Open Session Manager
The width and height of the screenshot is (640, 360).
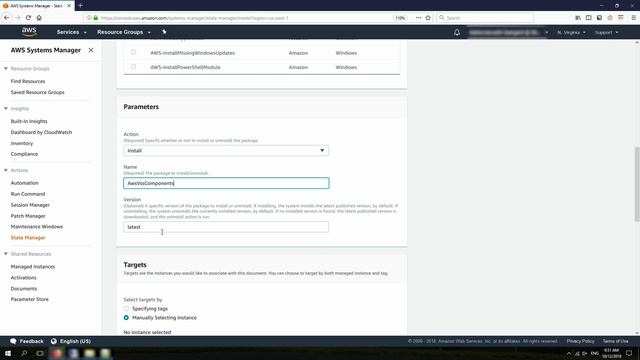30,205
